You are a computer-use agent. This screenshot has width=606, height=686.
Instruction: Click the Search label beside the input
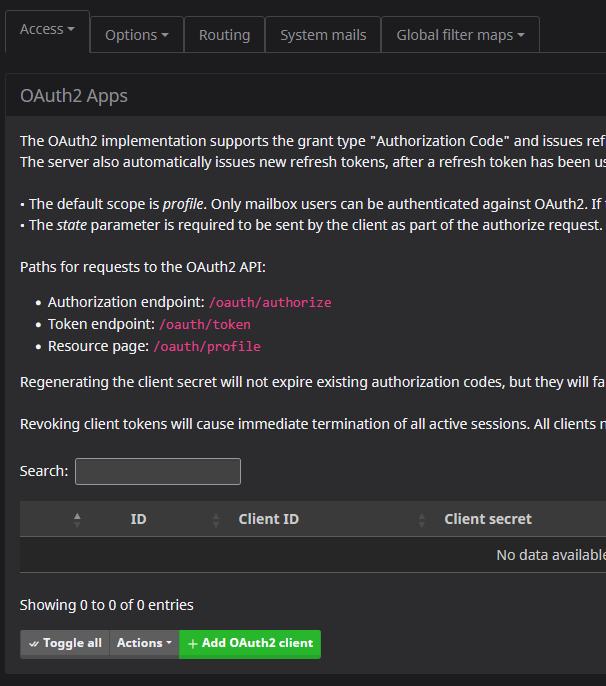(x=44, y=471)
